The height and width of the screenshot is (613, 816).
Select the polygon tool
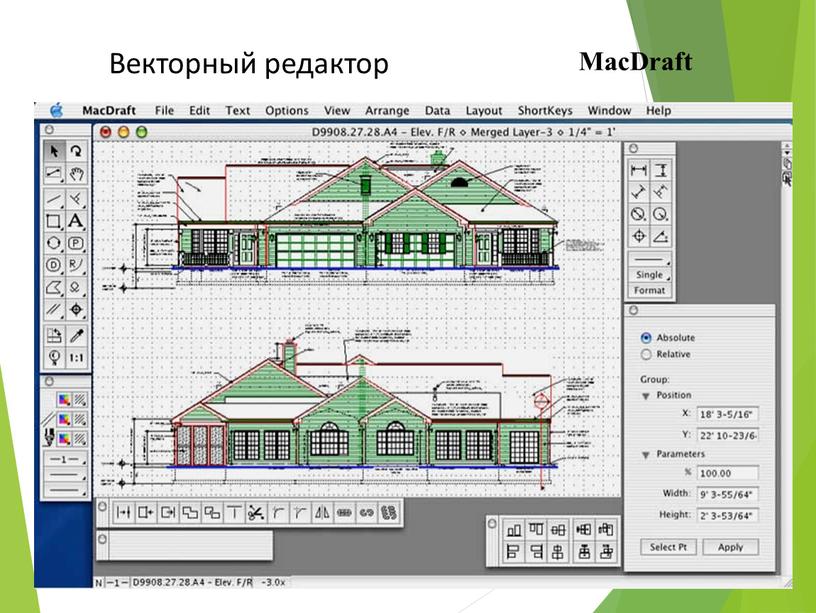coord(54,287)
